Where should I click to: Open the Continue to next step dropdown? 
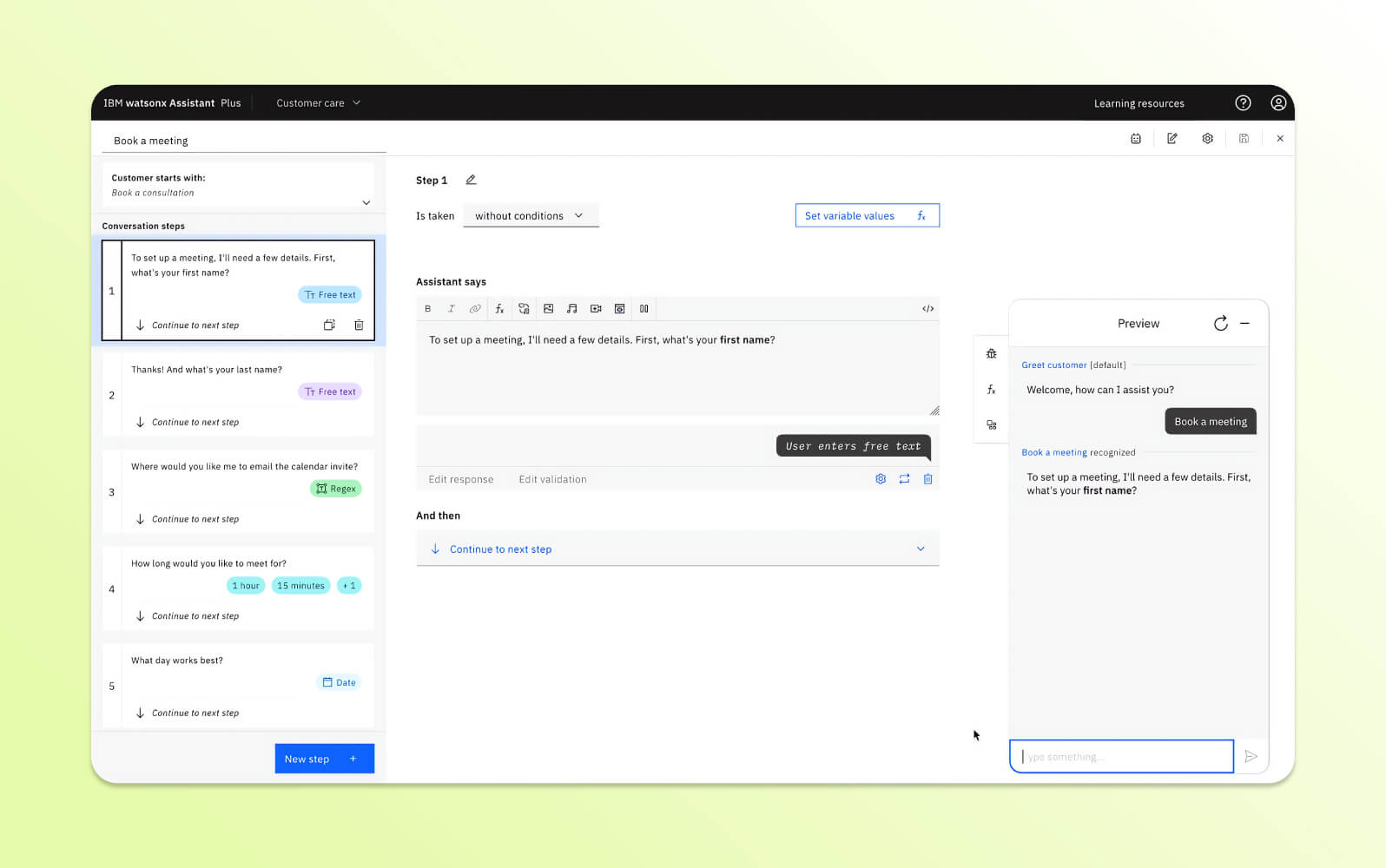(x=677, y=549)
